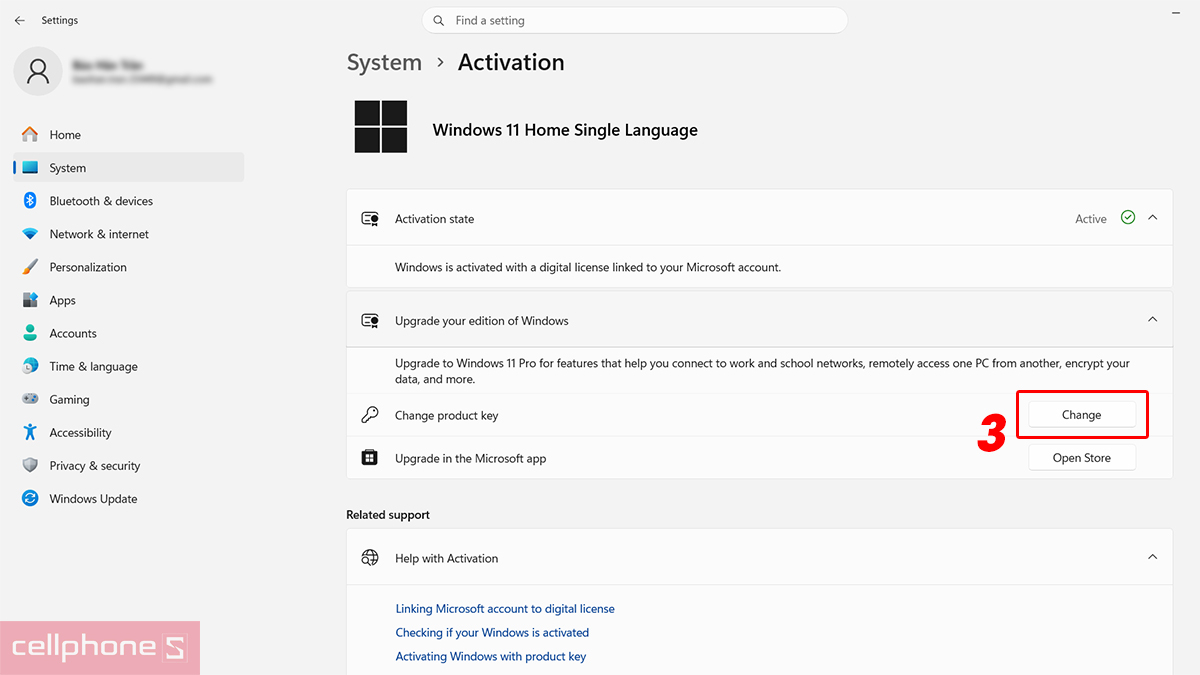This screenshot has height=675, width=1200.
Task: Click the Network wifi icon
Action: (30, 234)
